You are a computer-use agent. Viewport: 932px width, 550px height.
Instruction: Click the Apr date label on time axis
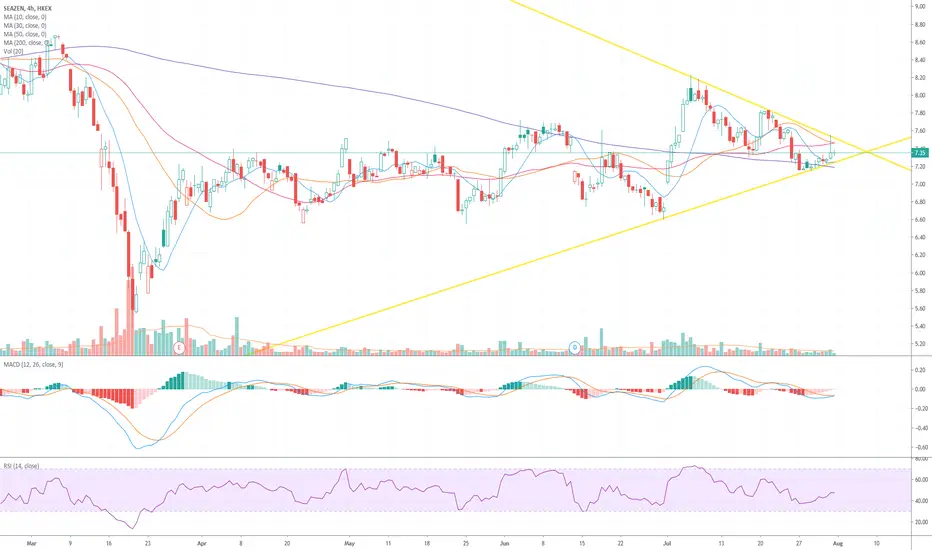201,543
